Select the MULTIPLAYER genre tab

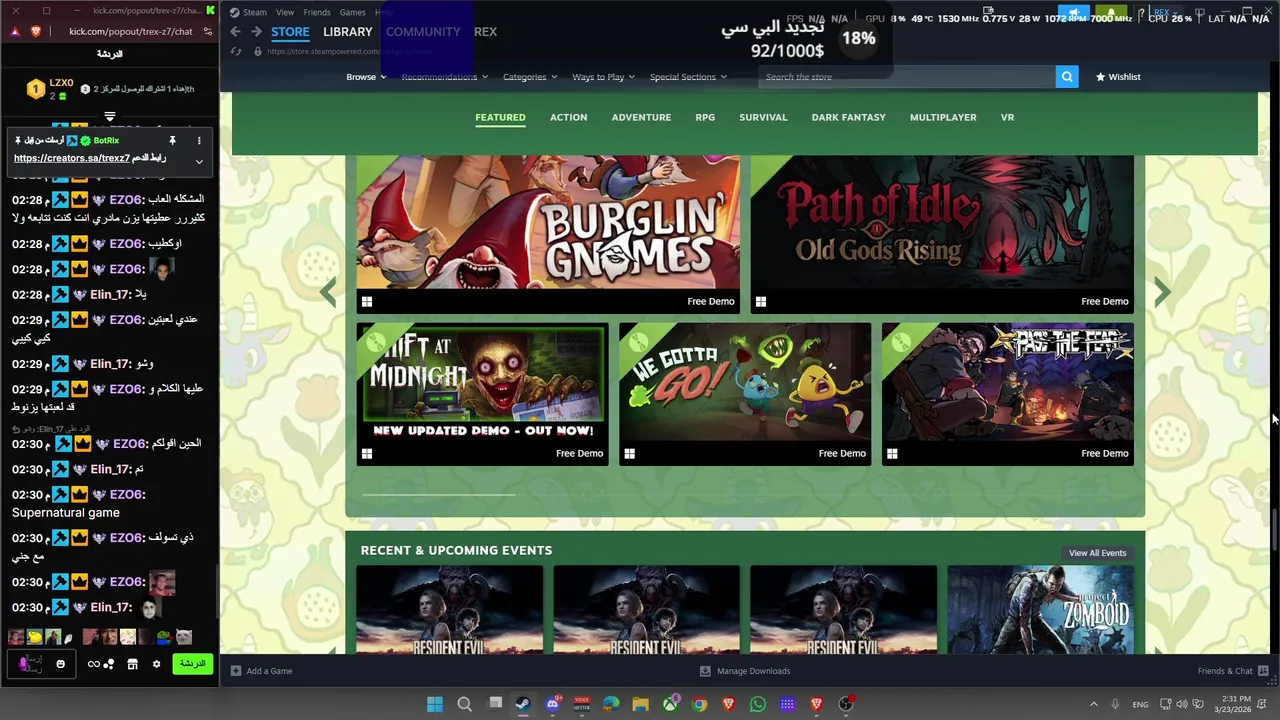coord(943,117)
